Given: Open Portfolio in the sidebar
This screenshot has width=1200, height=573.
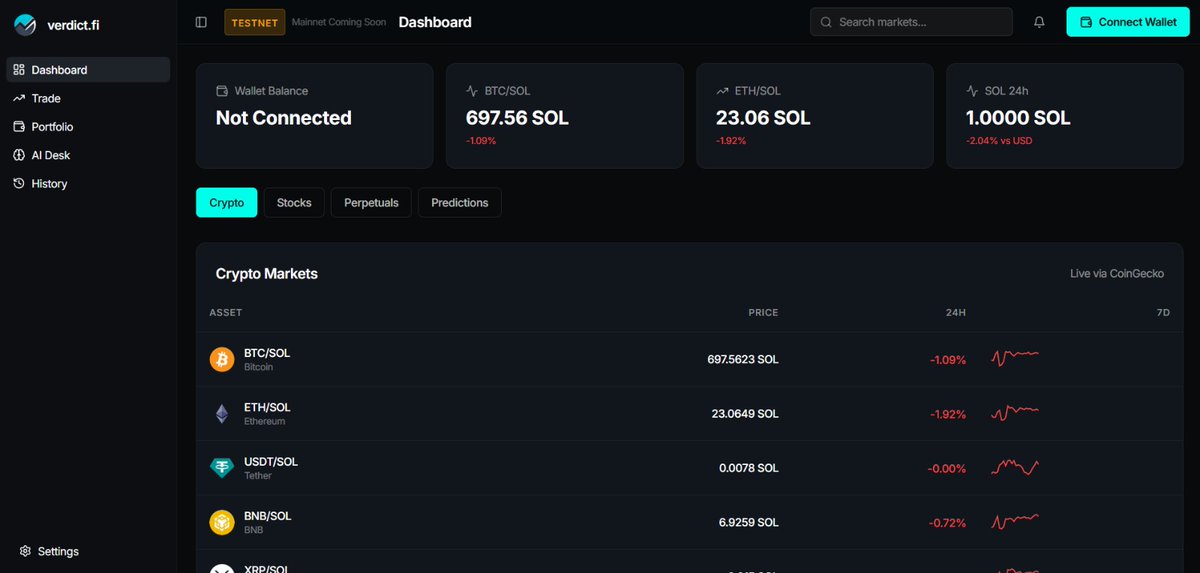Looking at the screenshot, I should pos(88,127).
